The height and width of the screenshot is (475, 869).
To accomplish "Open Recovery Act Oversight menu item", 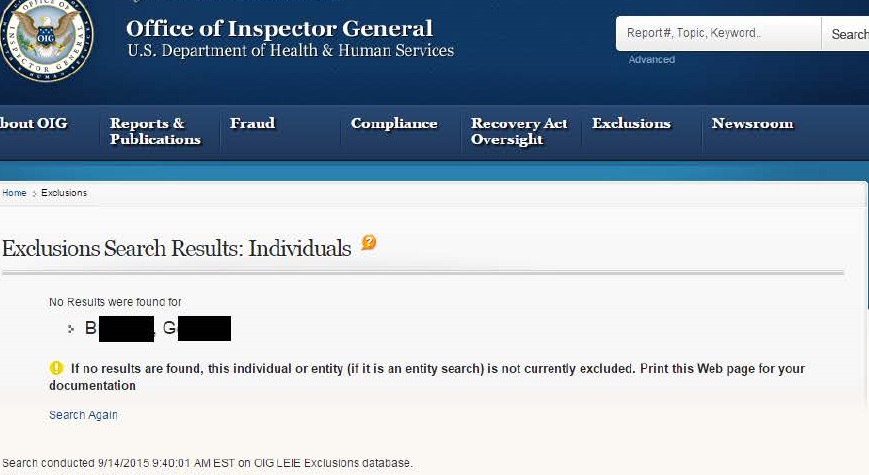I will (x=519, y=131).
